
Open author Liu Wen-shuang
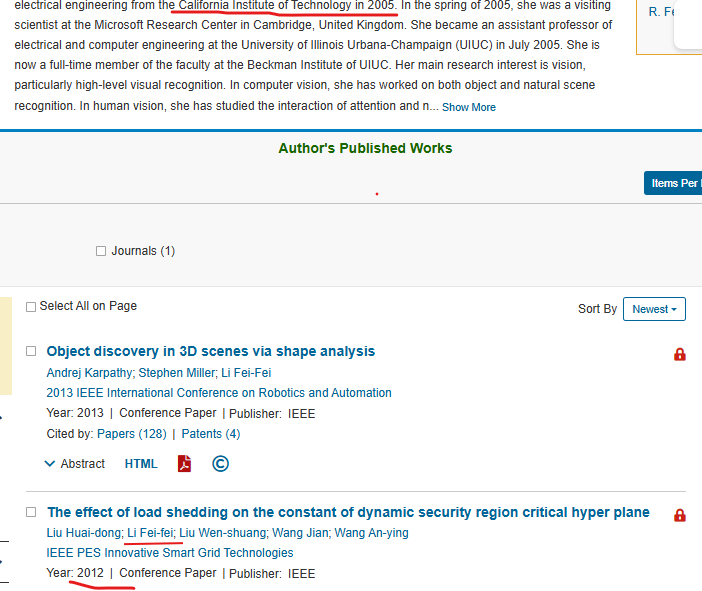[x=223, y=533]
